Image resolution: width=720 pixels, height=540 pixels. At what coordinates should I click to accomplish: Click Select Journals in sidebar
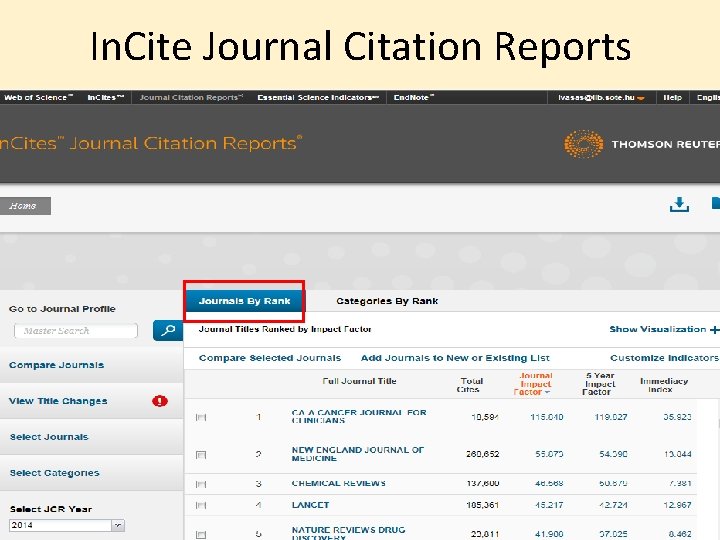click(x=49, y=437)
